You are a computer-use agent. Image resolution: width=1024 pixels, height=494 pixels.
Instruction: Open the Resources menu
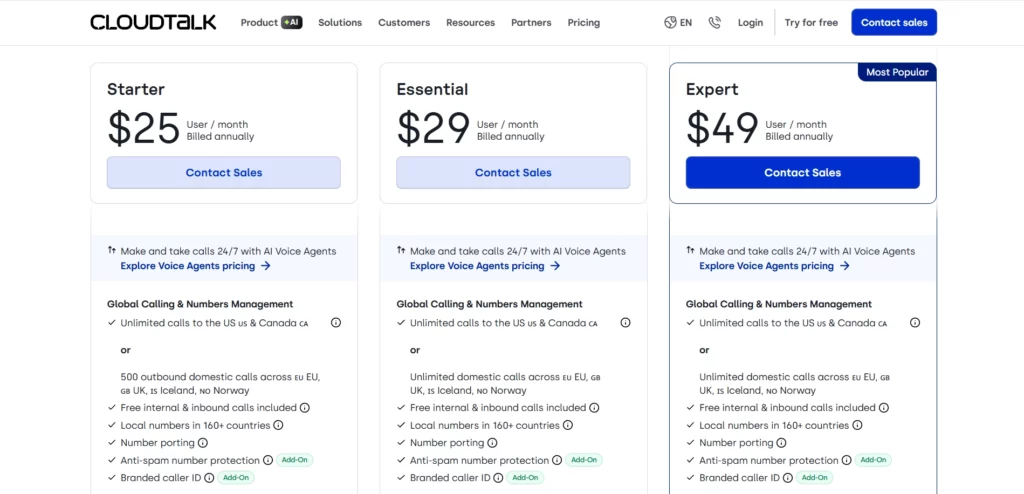click(470, 22)
